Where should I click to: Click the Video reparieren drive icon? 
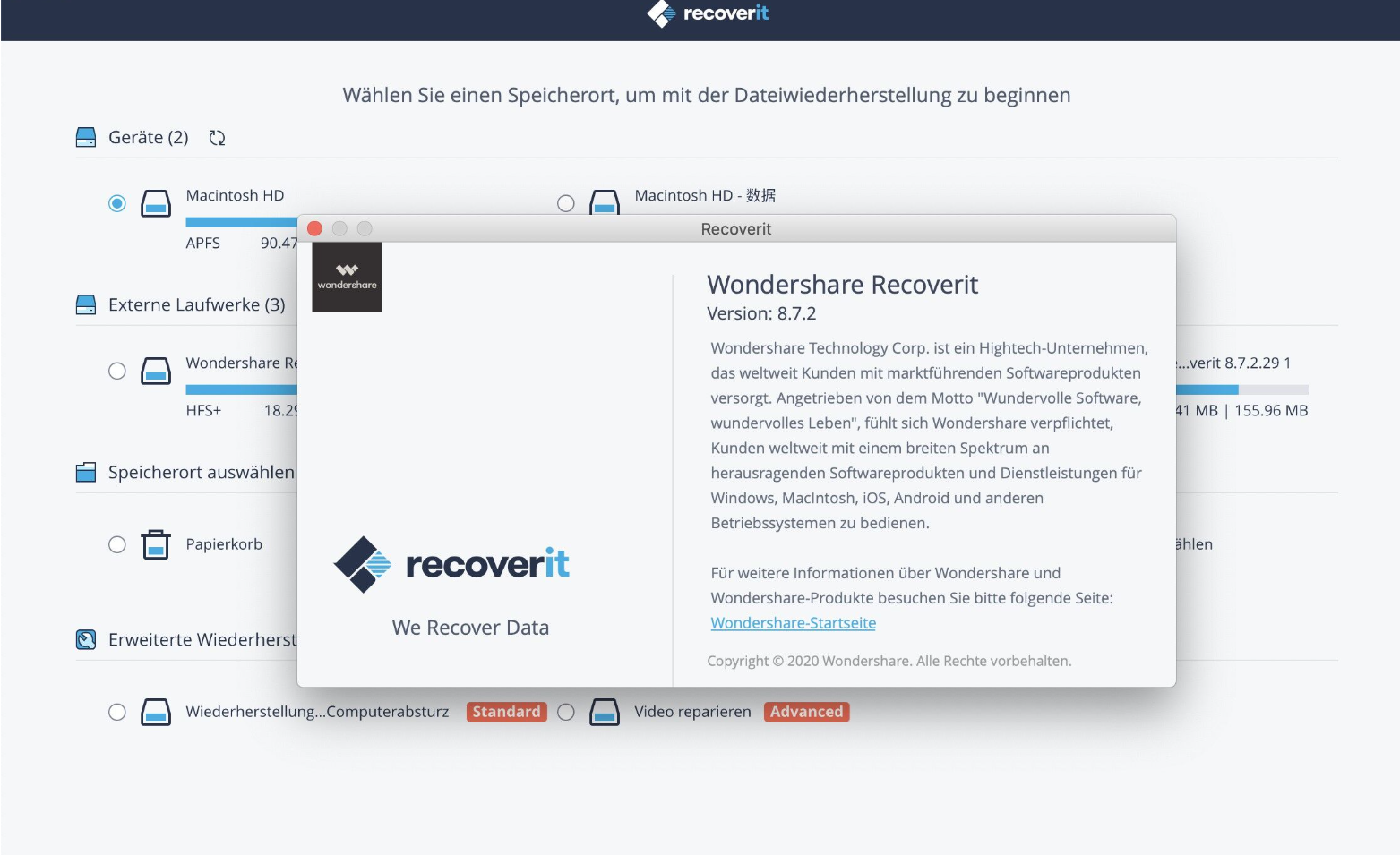605,712
